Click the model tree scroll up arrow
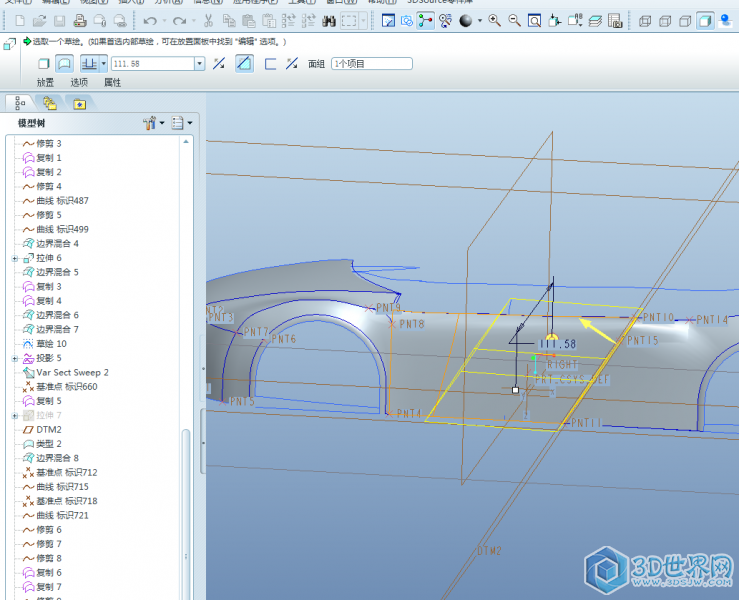 [x=186, y=141]
